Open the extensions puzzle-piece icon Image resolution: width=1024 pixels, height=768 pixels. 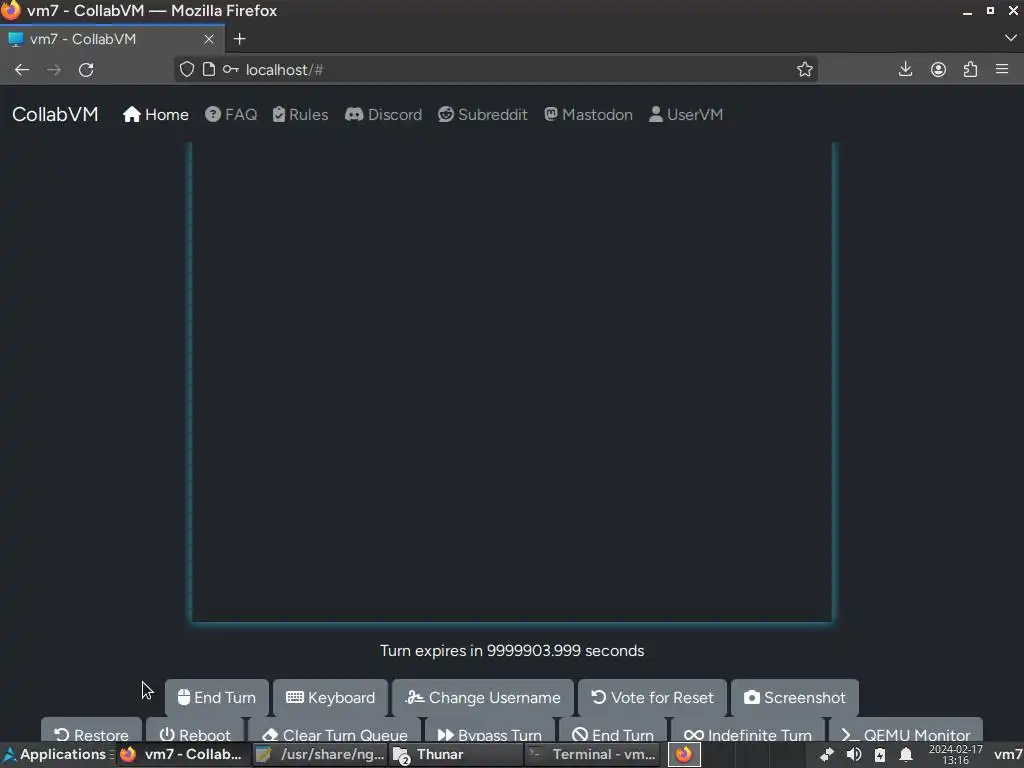[970, 69]
